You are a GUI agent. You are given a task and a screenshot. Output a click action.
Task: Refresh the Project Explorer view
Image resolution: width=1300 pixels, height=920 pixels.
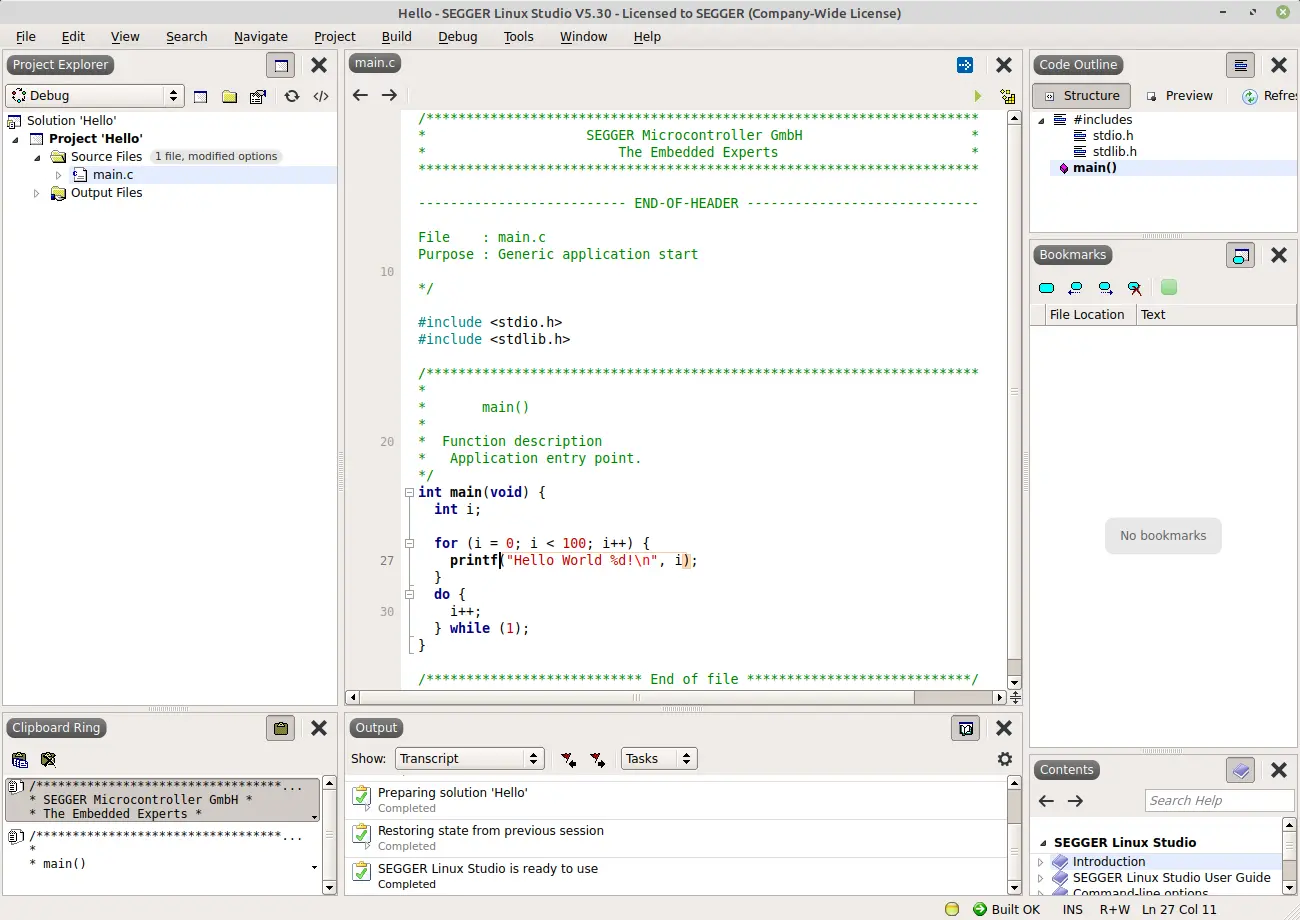[x=289, y=96]
